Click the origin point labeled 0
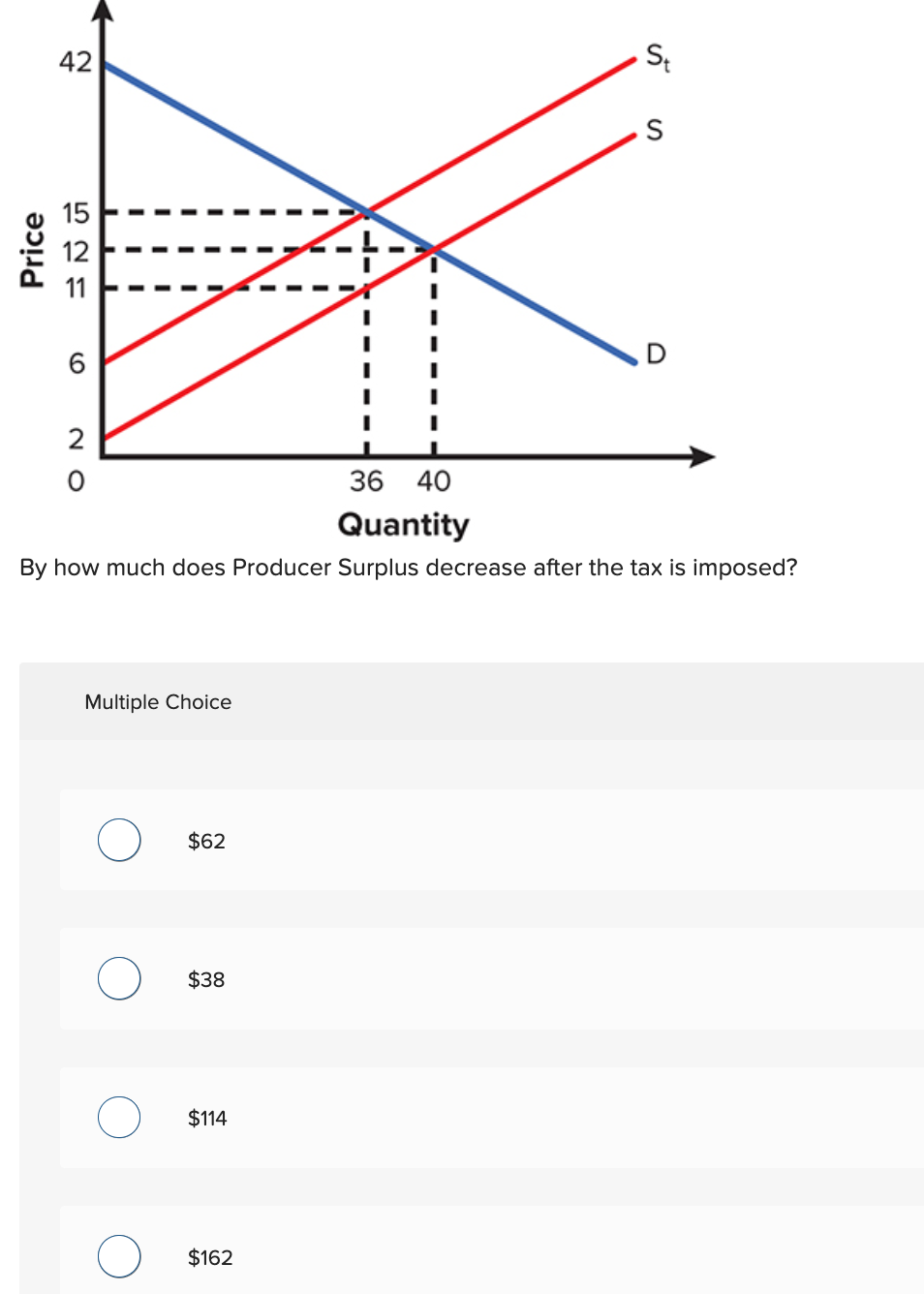The height and width of the screenshot is (1294, 924). click(76, 482)
